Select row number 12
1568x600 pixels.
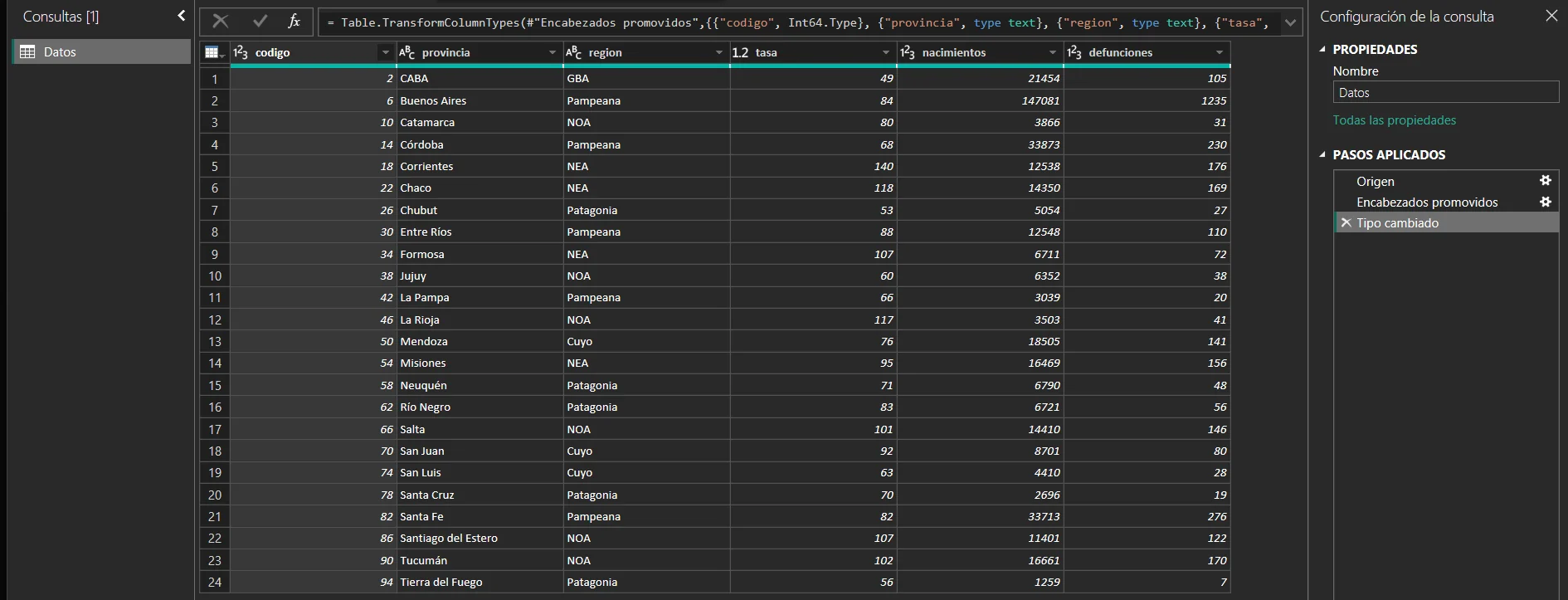coord(215,320)
